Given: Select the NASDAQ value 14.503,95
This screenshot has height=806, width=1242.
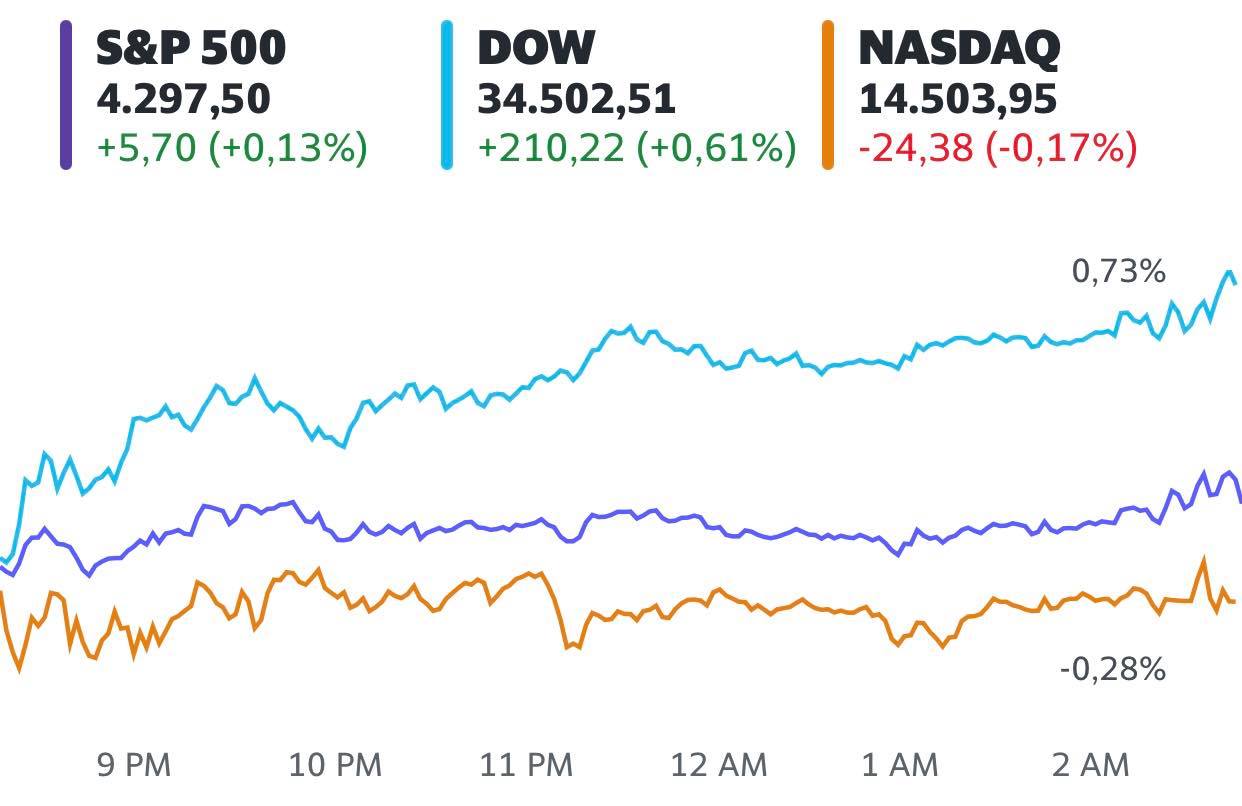Looking at the screenshot, I should (958, 99).
